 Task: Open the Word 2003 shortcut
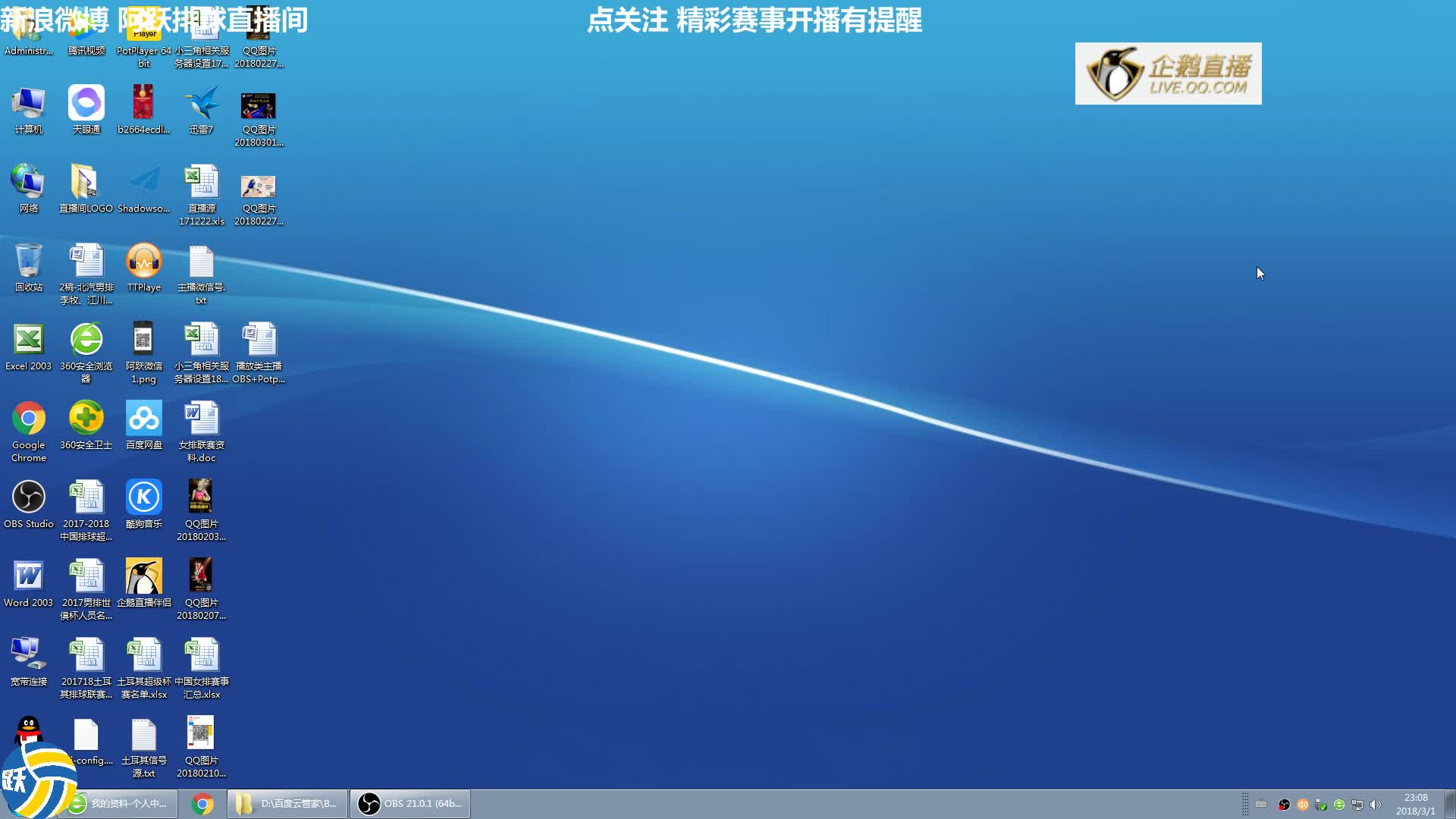pos(29,576)
